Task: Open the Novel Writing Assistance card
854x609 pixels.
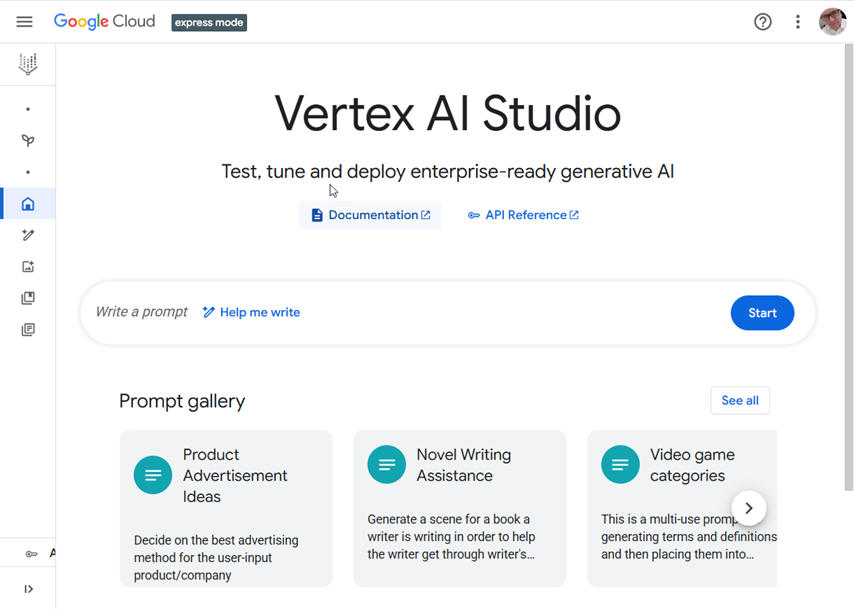Action: tap(460, 508)
